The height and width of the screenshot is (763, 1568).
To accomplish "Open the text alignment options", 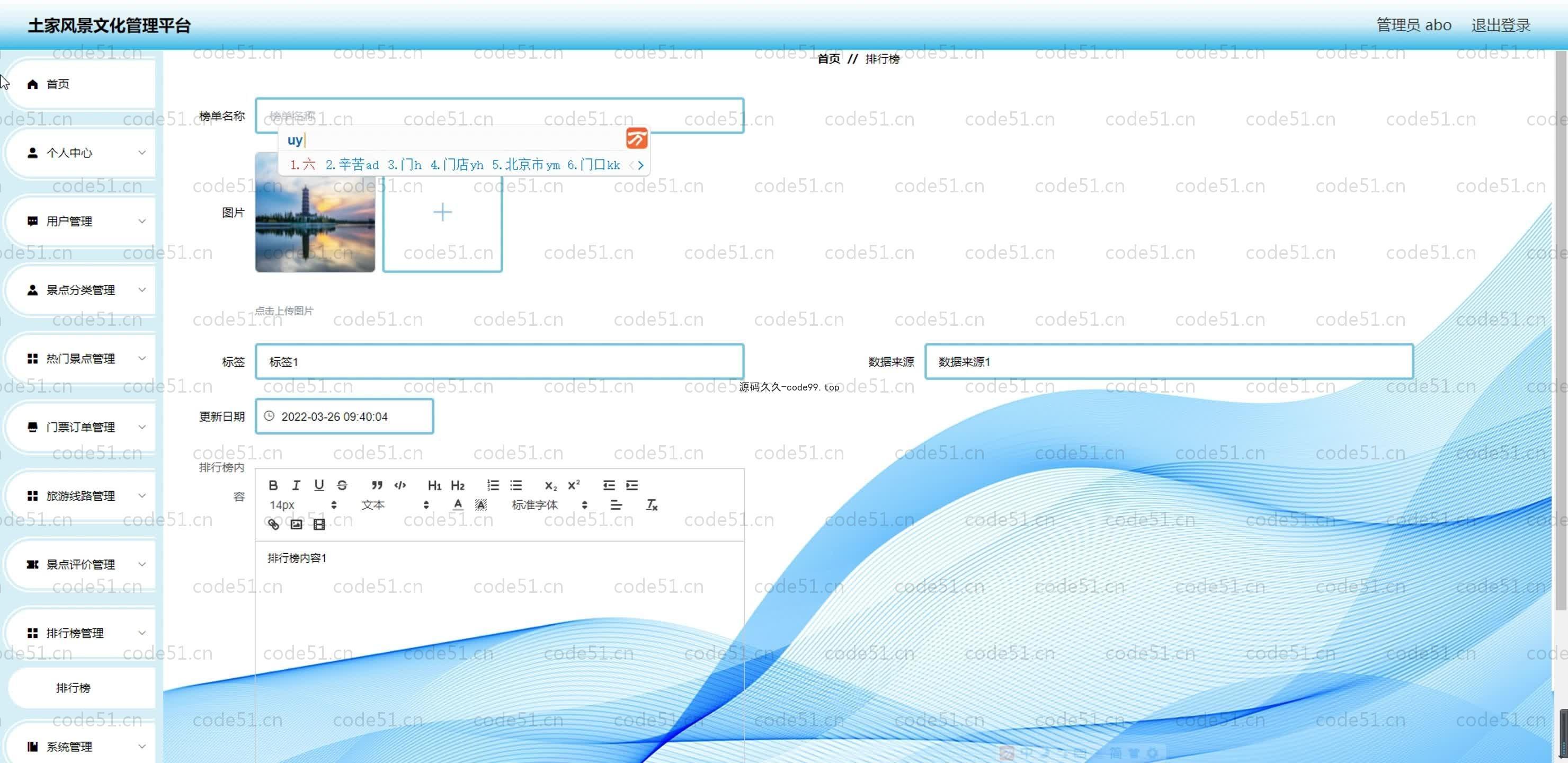I will point(616,505).
